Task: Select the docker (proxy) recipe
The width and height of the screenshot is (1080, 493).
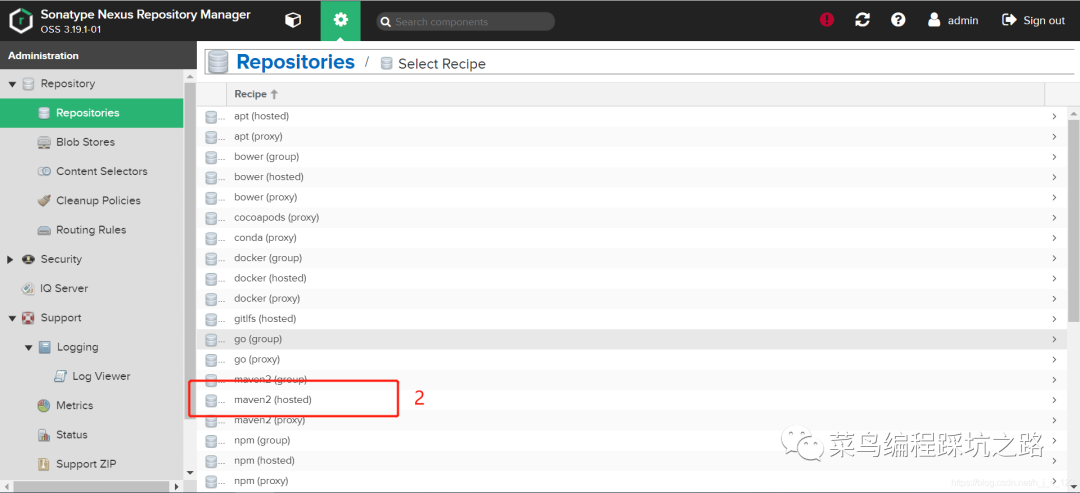Action: [x=632, y=299]
